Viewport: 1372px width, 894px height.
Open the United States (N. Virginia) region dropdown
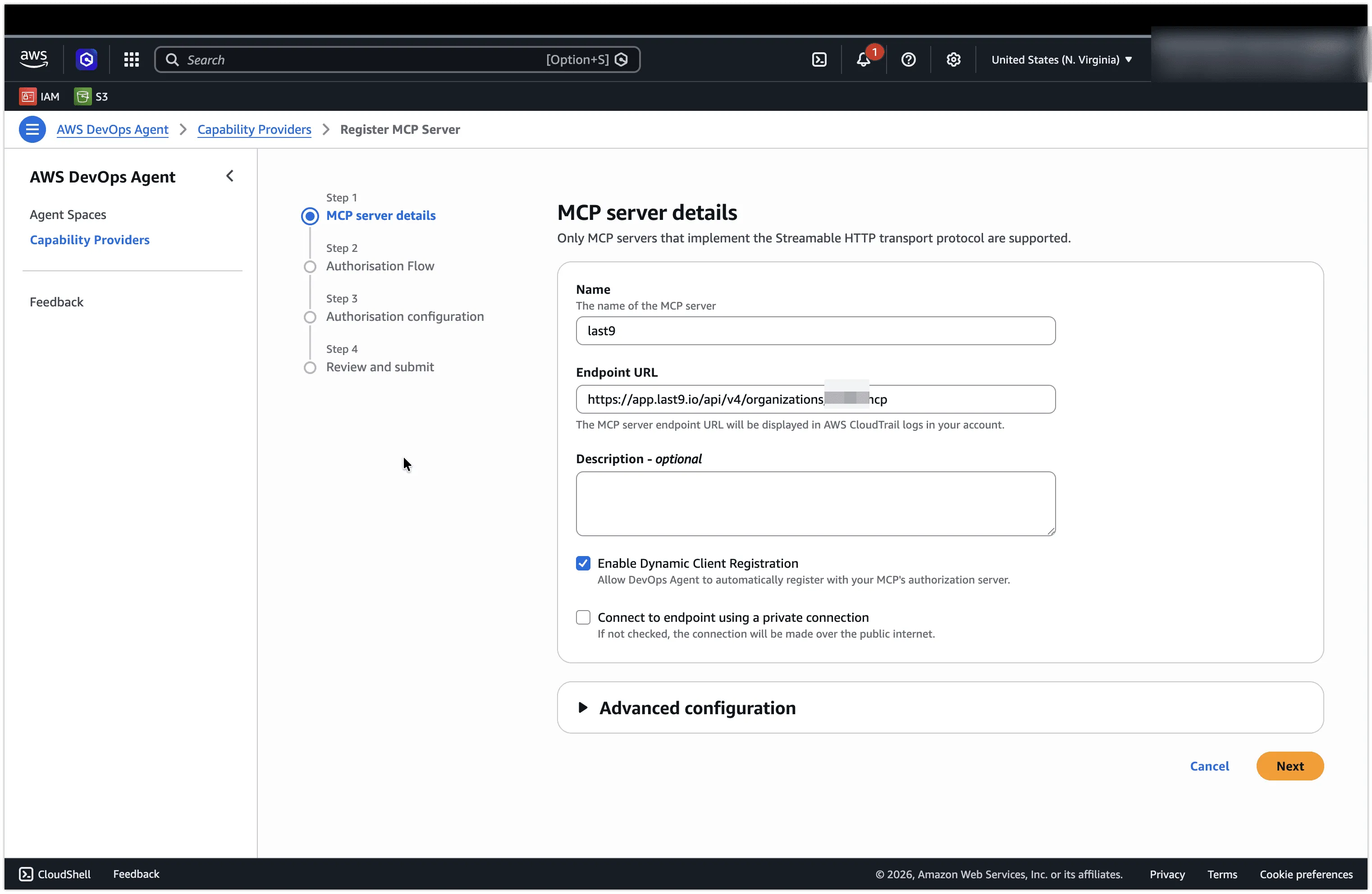coord(1062,59)
